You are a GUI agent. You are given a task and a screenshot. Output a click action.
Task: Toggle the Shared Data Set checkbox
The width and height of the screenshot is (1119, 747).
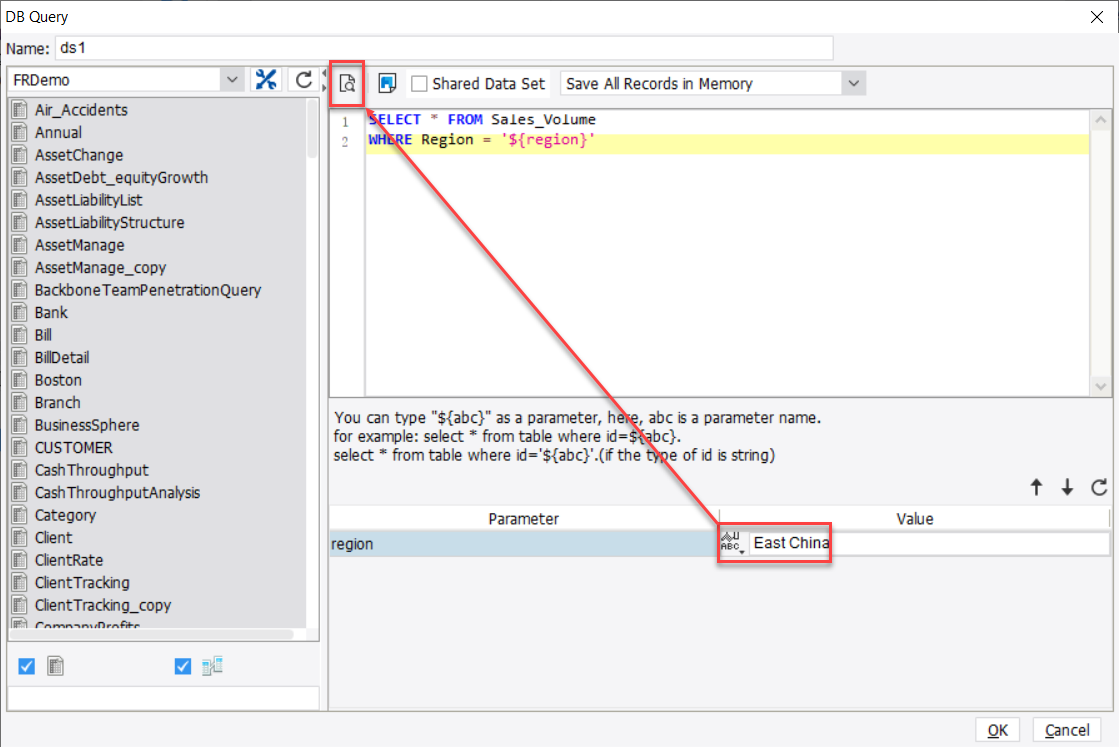pos(418,84)
